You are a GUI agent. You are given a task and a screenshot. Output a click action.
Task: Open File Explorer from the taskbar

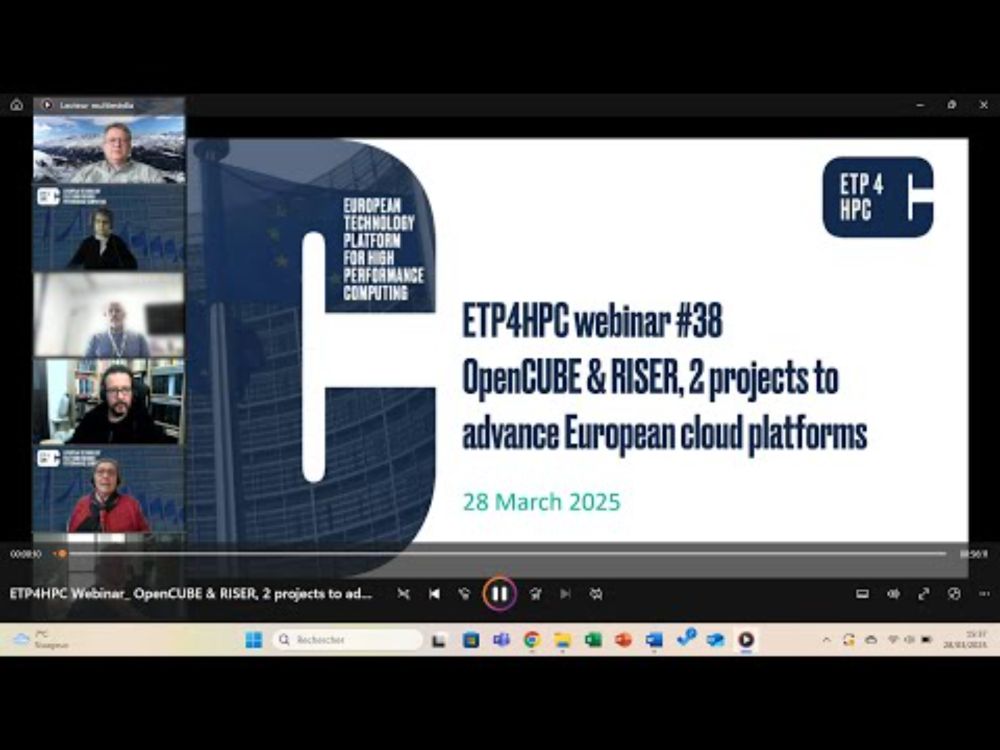[x=562, y=640]
